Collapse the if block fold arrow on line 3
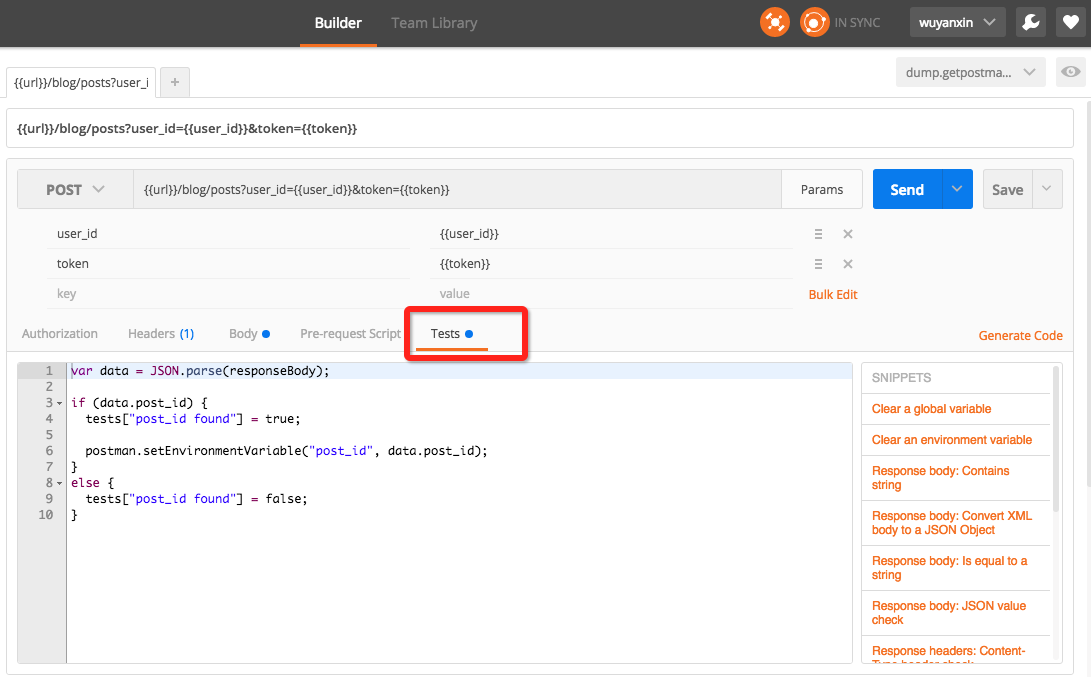 [x=60, y=403]
